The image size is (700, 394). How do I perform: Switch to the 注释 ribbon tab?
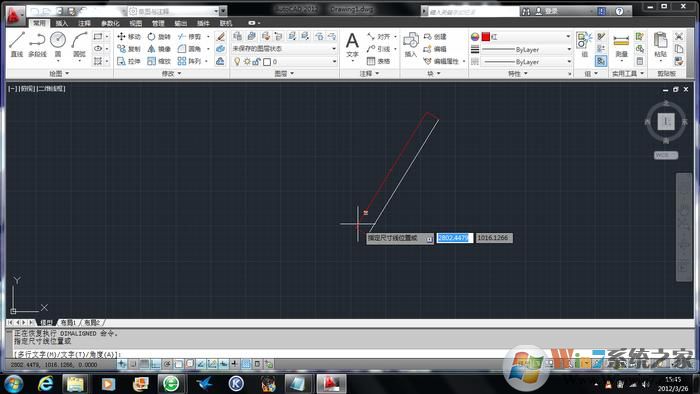[84, 23]
